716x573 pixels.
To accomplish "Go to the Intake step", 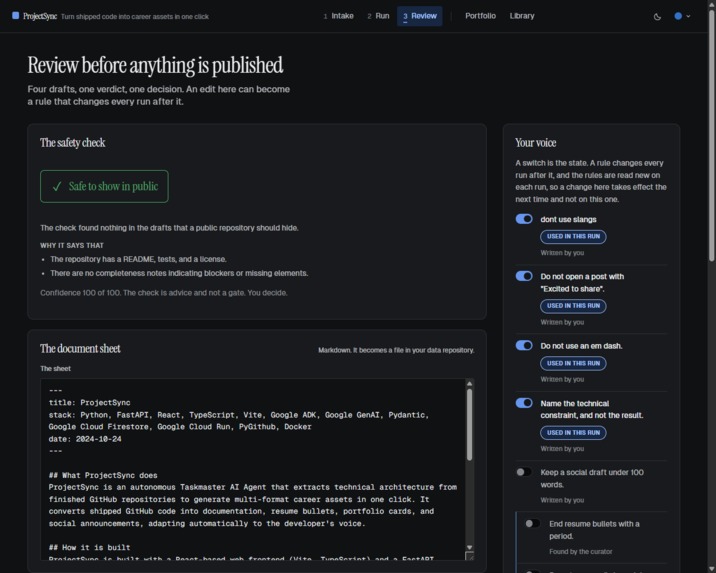I will pos(338,16).
